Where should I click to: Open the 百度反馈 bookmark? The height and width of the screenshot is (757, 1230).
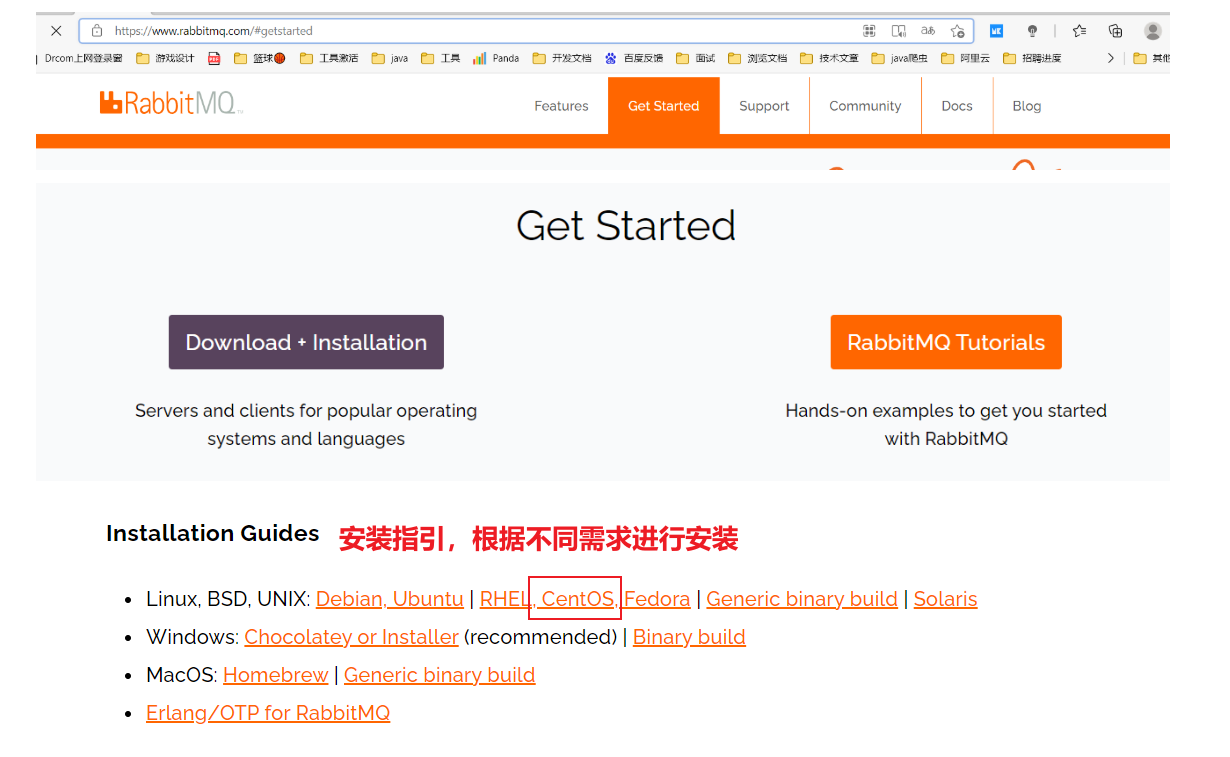pos(634,58)
